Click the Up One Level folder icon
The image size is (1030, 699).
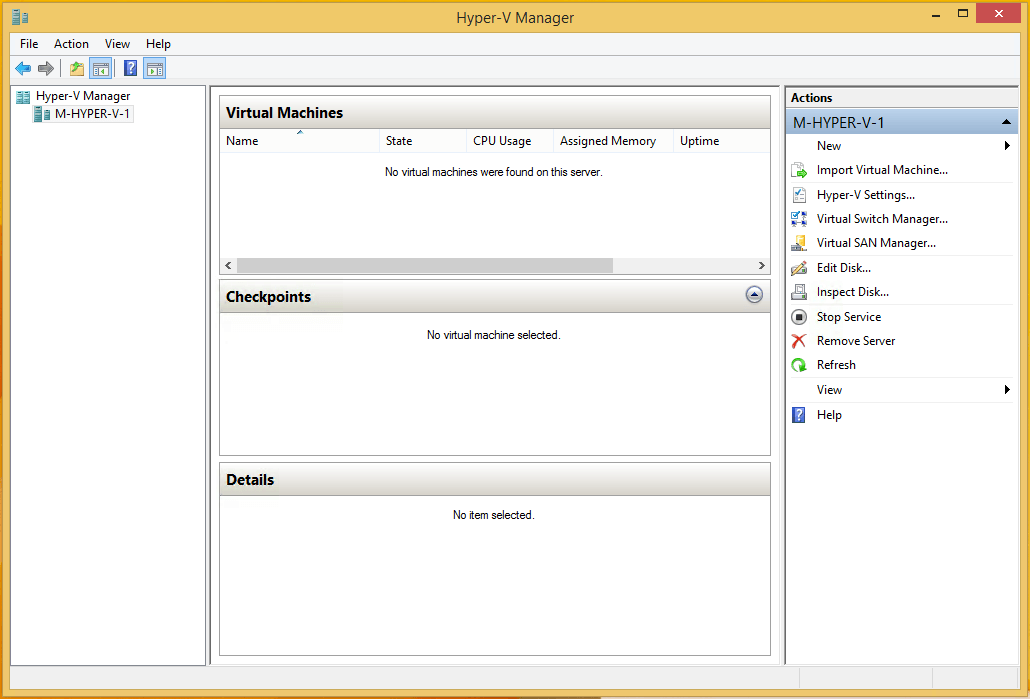click(x=77, y=68)
